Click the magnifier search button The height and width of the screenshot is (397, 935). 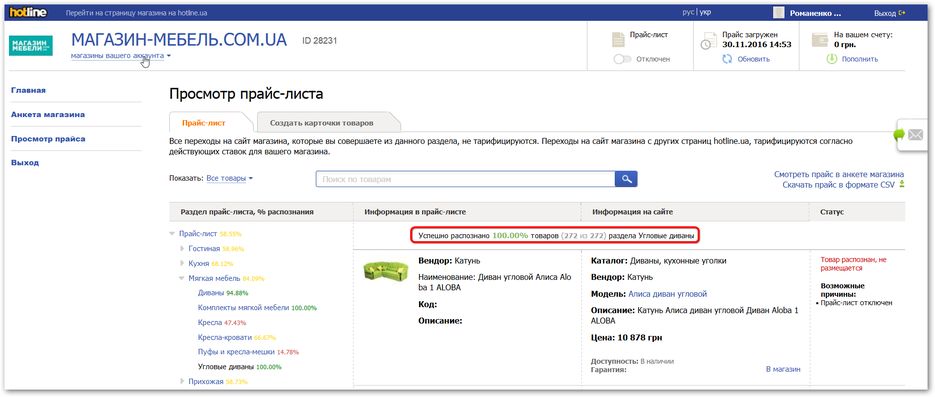[x=626, y=179]
